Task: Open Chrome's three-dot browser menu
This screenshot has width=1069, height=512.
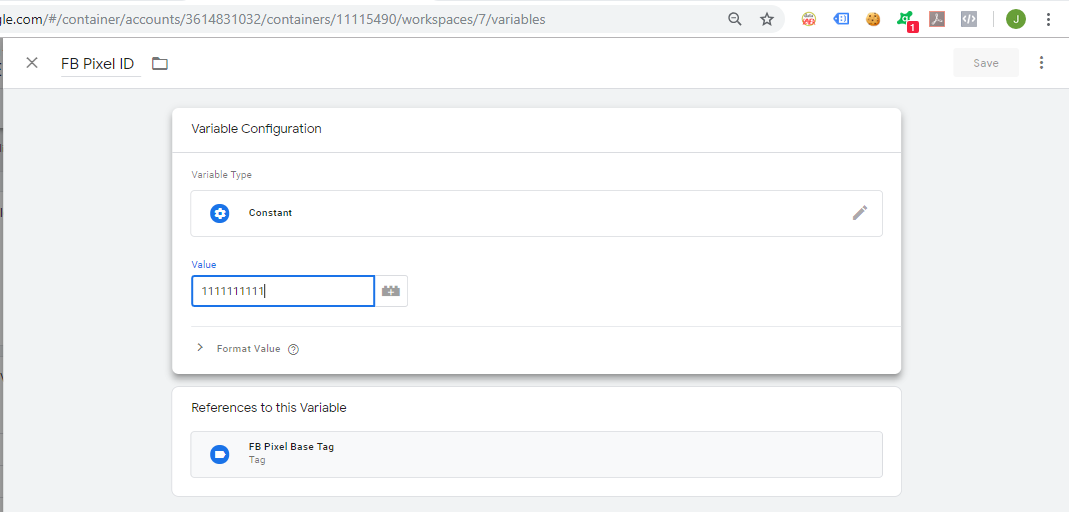Action: pyautogui.click(x=1047, y=19)
